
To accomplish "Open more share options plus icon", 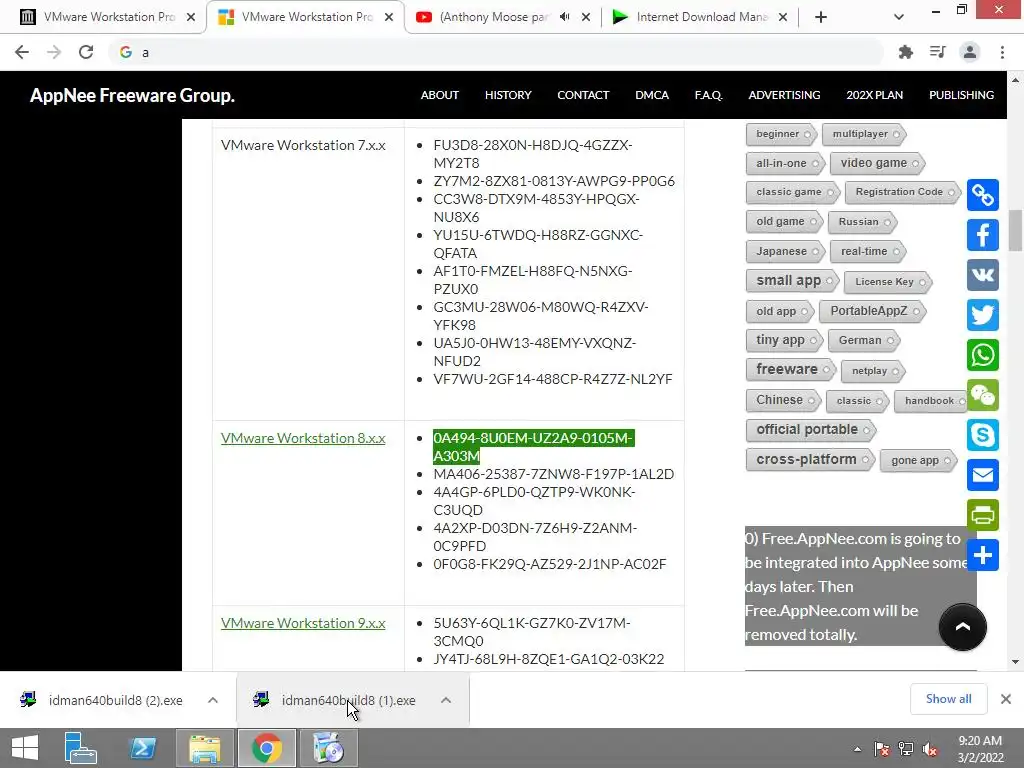I will coord(982,555).
